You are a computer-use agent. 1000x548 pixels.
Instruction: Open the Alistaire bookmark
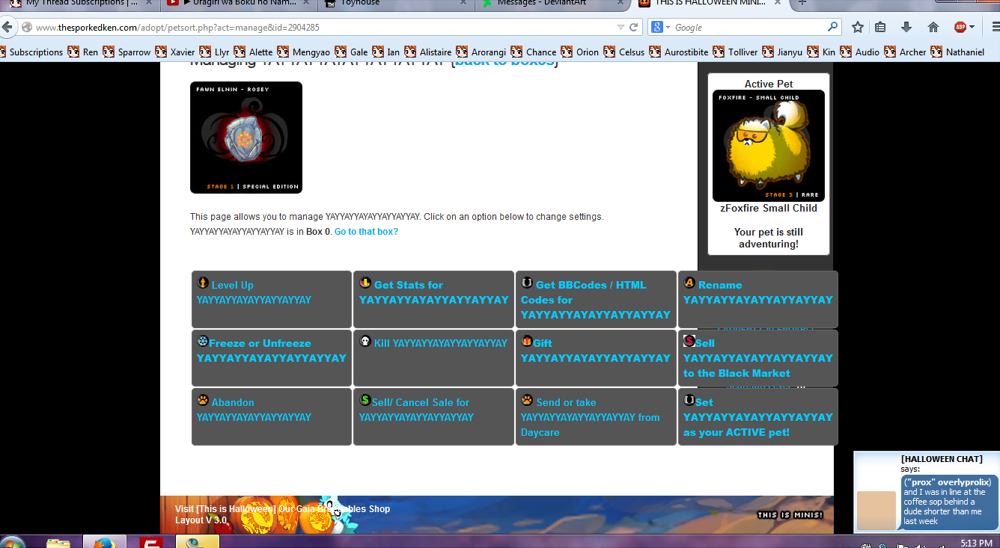coord(427,52)
